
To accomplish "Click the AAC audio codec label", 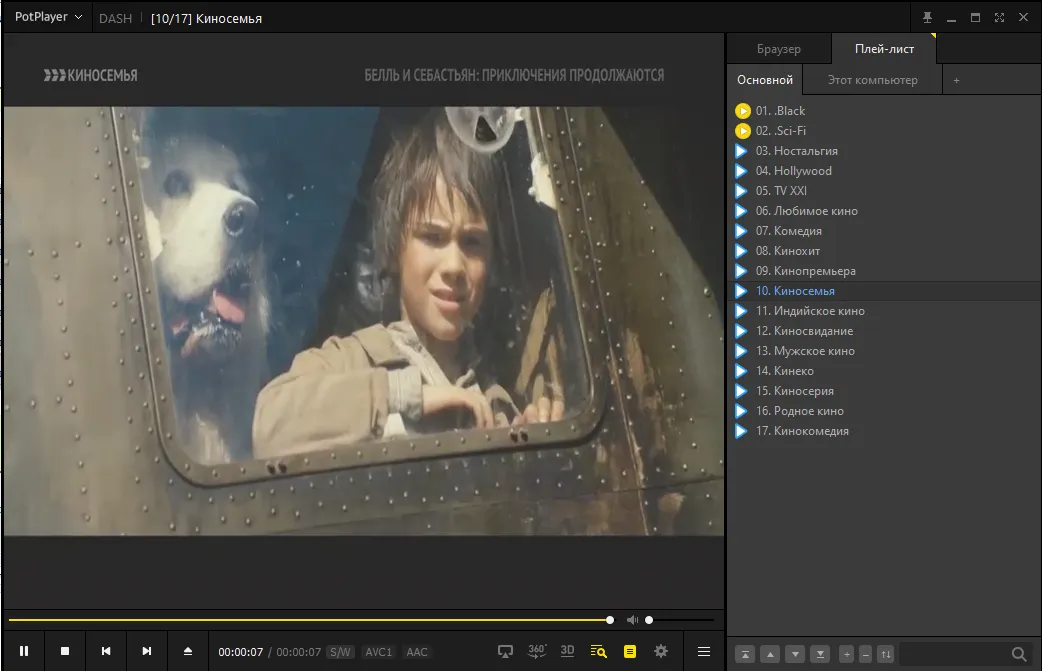I will tap(417, 652).
